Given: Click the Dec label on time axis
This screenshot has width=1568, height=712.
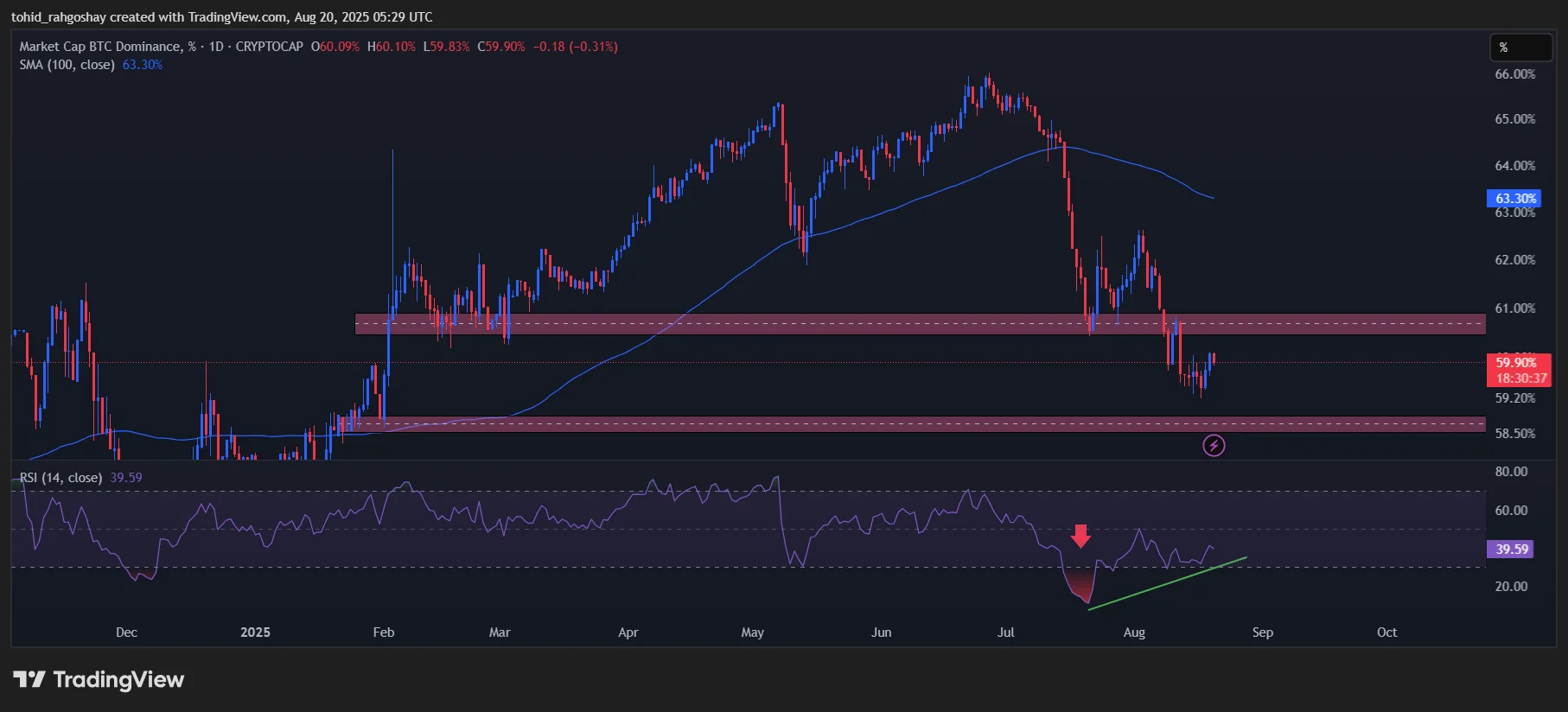Looking at the screenshot, I should 126,633.
